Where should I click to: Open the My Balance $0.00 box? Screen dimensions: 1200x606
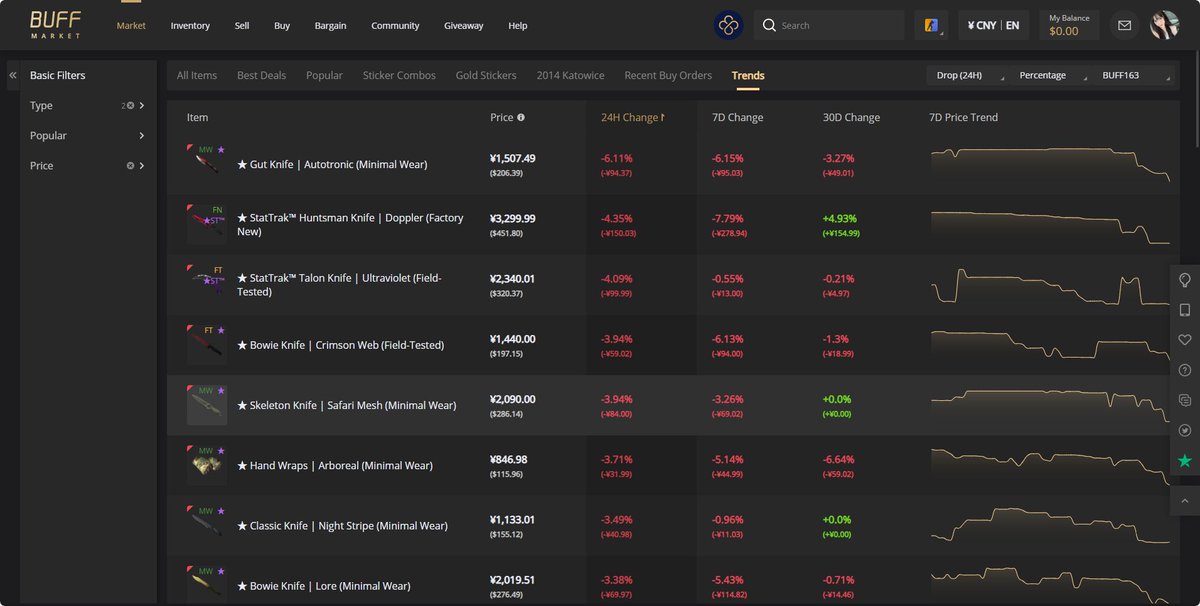point(1068,25)
